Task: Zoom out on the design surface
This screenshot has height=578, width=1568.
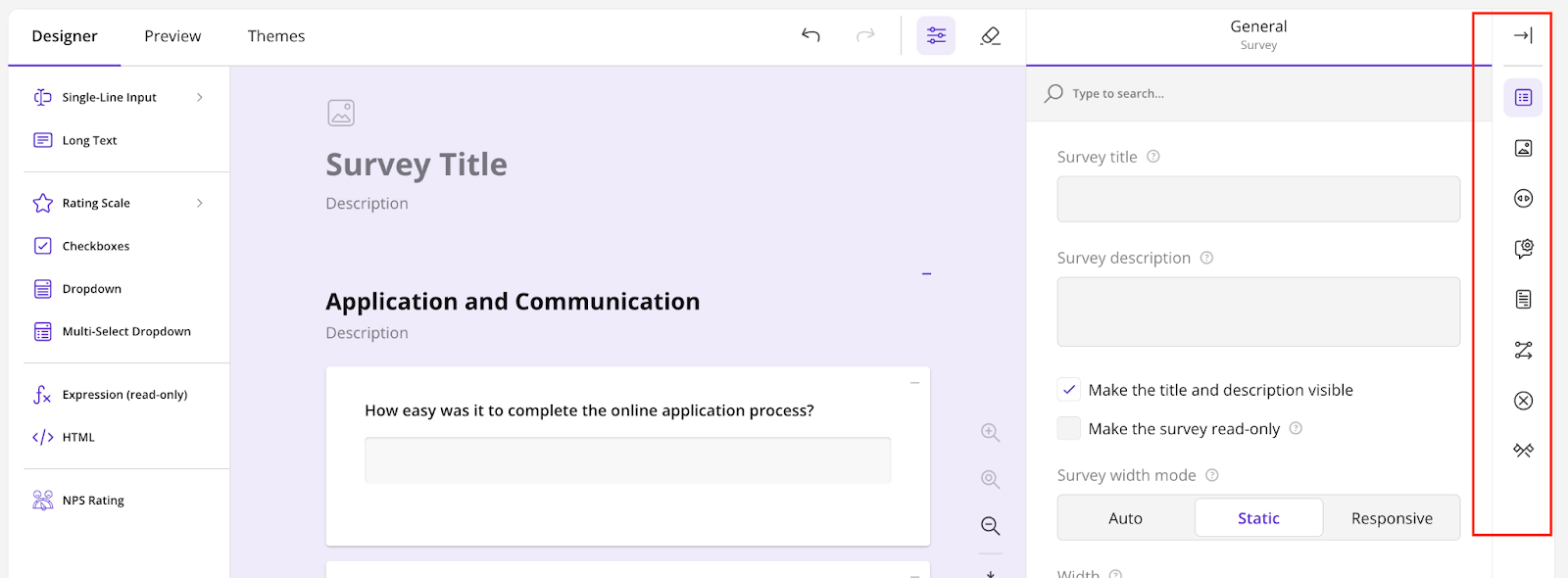Action: [x=991, y=526]
